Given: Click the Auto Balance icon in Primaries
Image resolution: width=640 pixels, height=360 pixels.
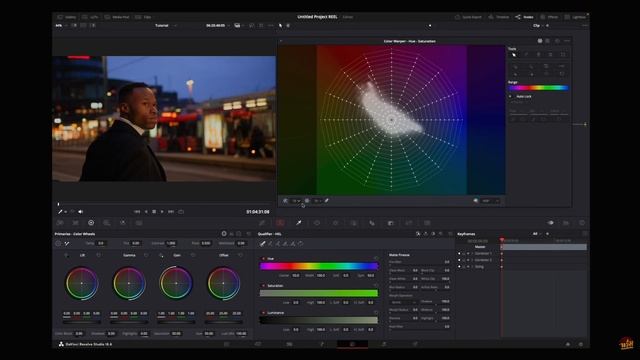Looking at the screenshot, I should [x=58, y=243].
